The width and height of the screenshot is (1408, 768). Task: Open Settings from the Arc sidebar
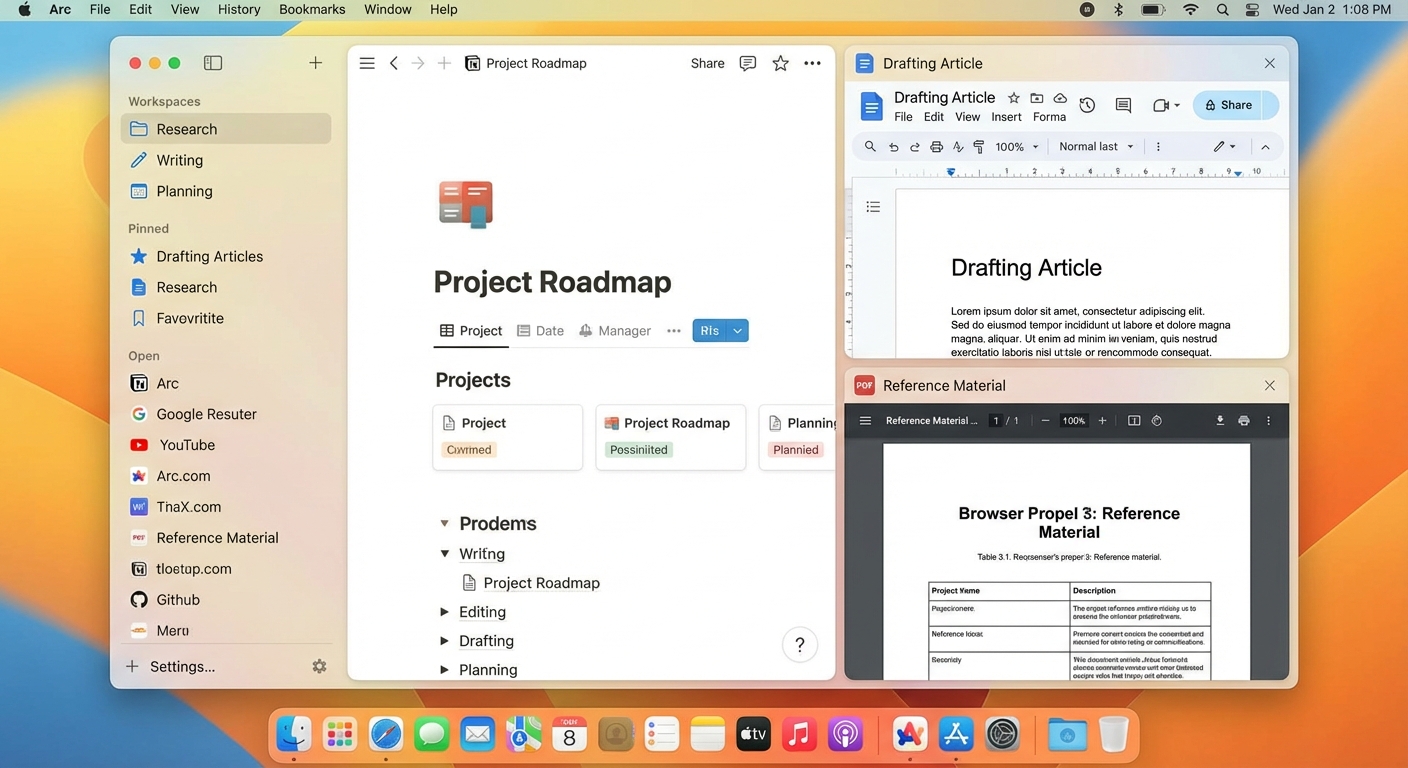coord(182,666)
